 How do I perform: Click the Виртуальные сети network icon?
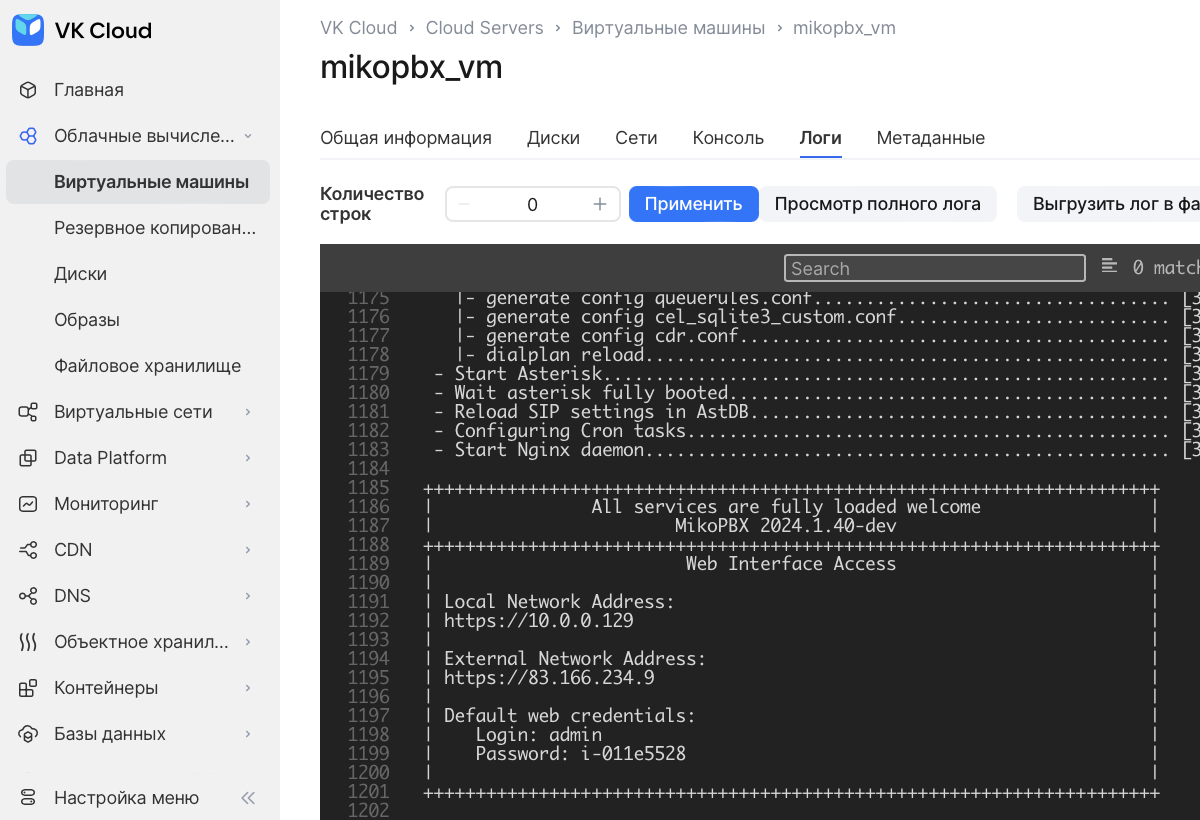pyautogui.click(x=28, y=412)
